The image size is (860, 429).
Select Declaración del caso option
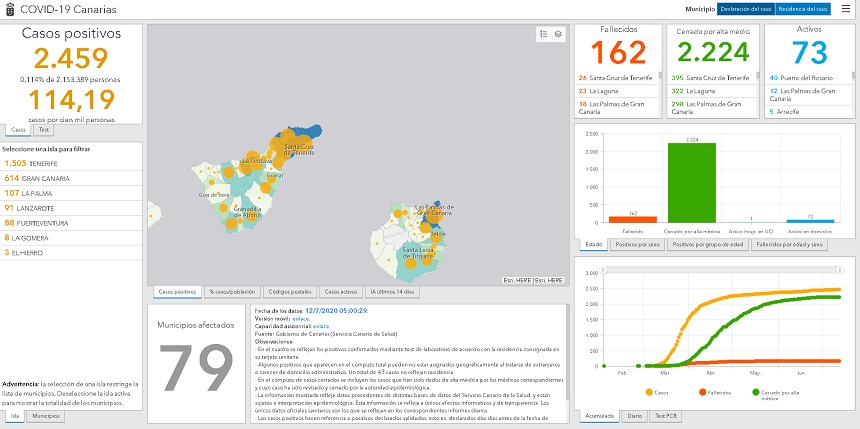point(745,9)
